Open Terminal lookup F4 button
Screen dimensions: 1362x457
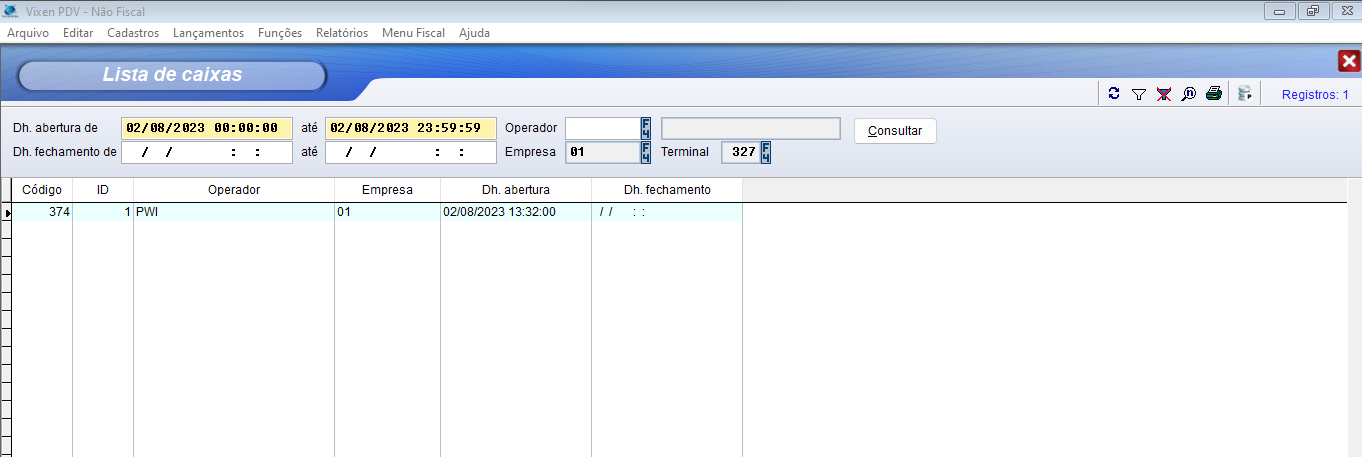(766, 152)
